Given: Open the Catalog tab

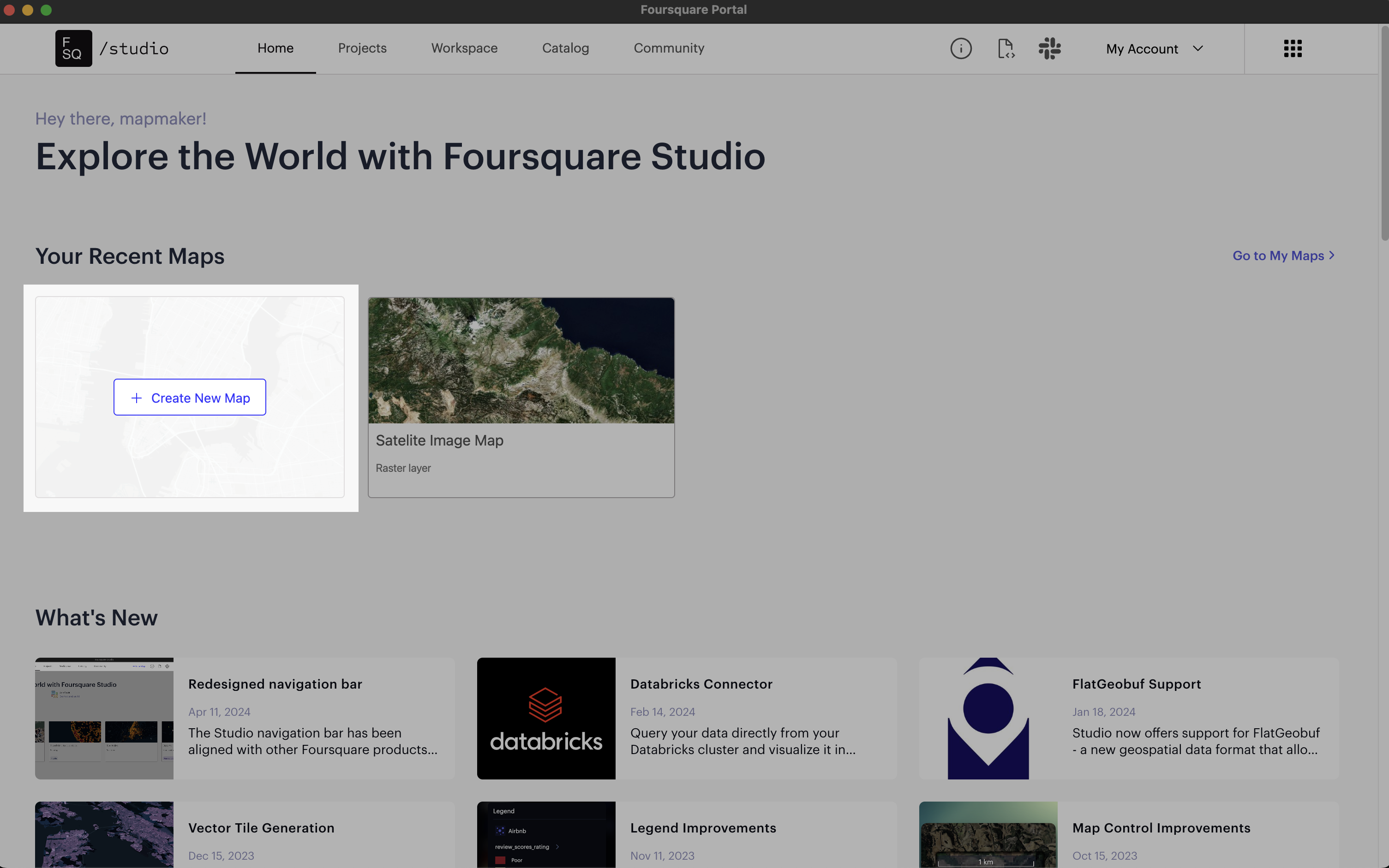Looking at the screenshot, I should click(x=566, y=48).
